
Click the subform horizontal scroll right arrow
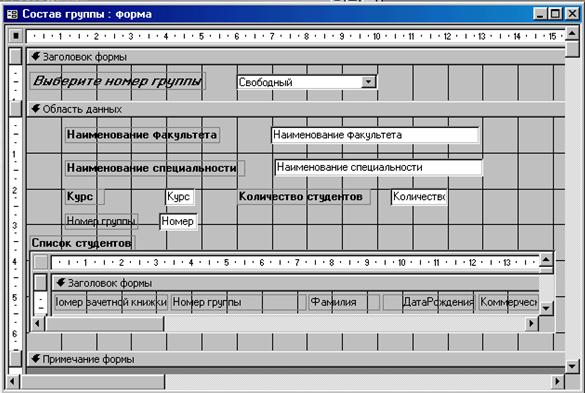tap(531, 323)
